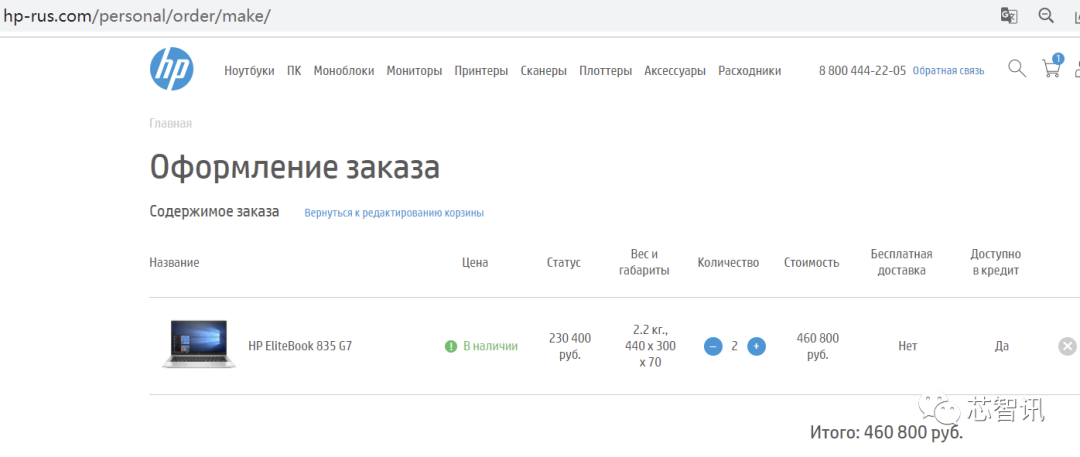Click the Обратная связь link
The height and width of the screenshot is (457, 1080).
click(948, 70)
